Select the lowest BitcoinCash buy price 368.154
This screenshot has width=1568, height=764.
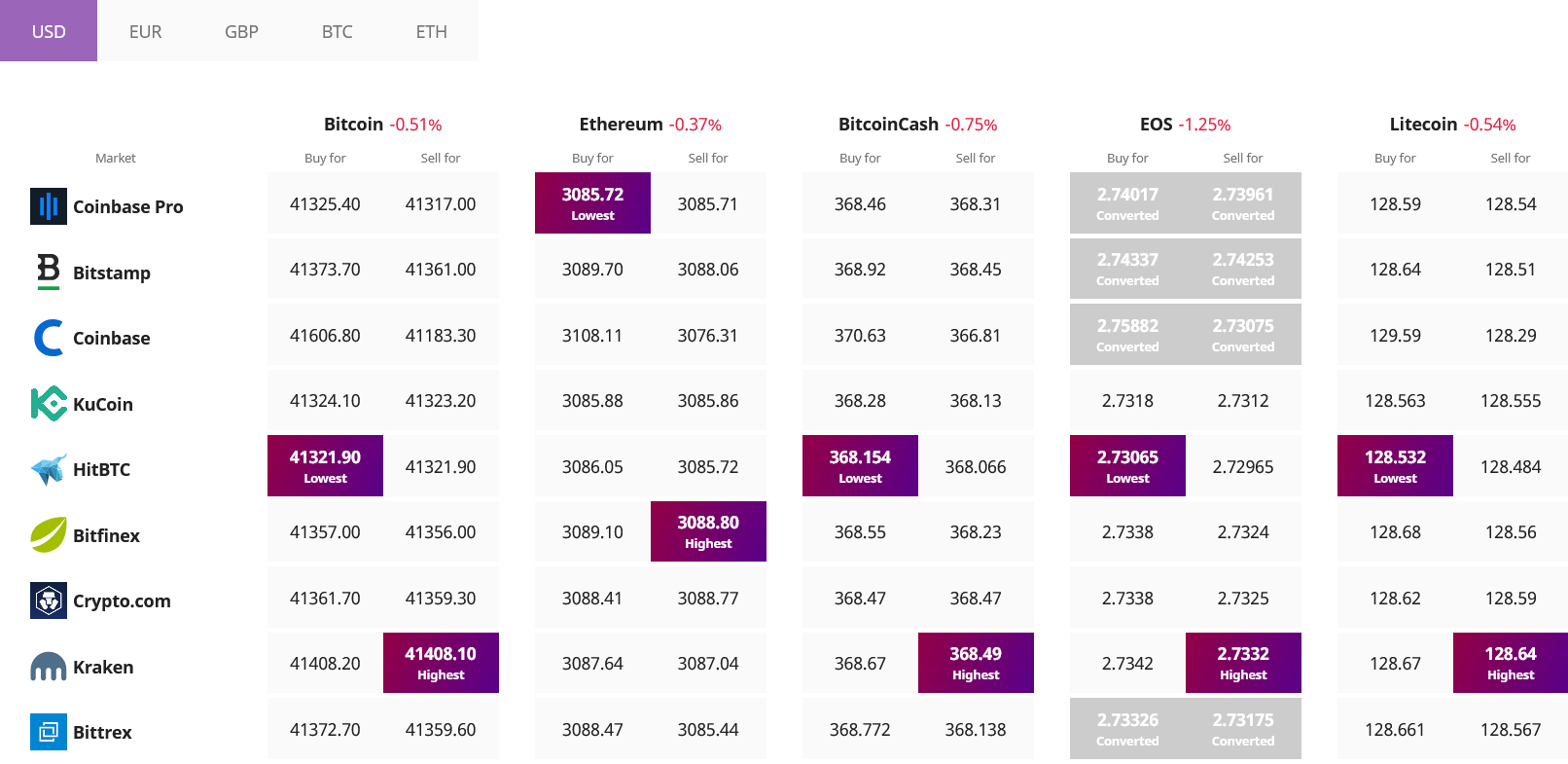tap(860, 465)
